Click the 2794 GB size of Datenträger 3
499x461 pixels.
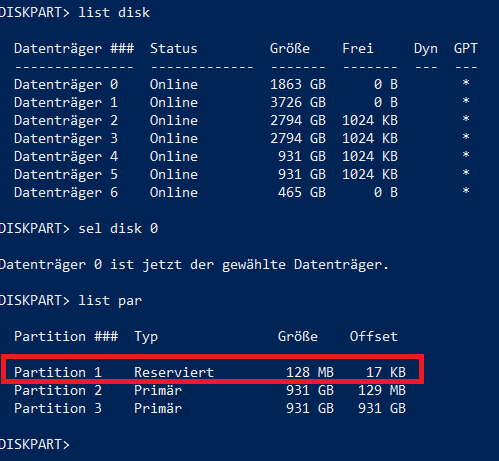(x=298, y=138)
